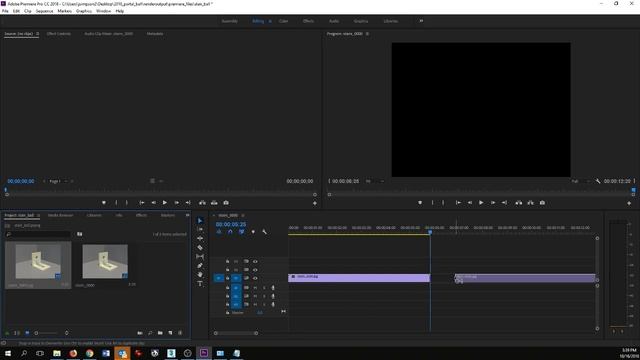The image size is (640, 360).
Task: Toggle Snap magnet in timeline
Action: 230,232
